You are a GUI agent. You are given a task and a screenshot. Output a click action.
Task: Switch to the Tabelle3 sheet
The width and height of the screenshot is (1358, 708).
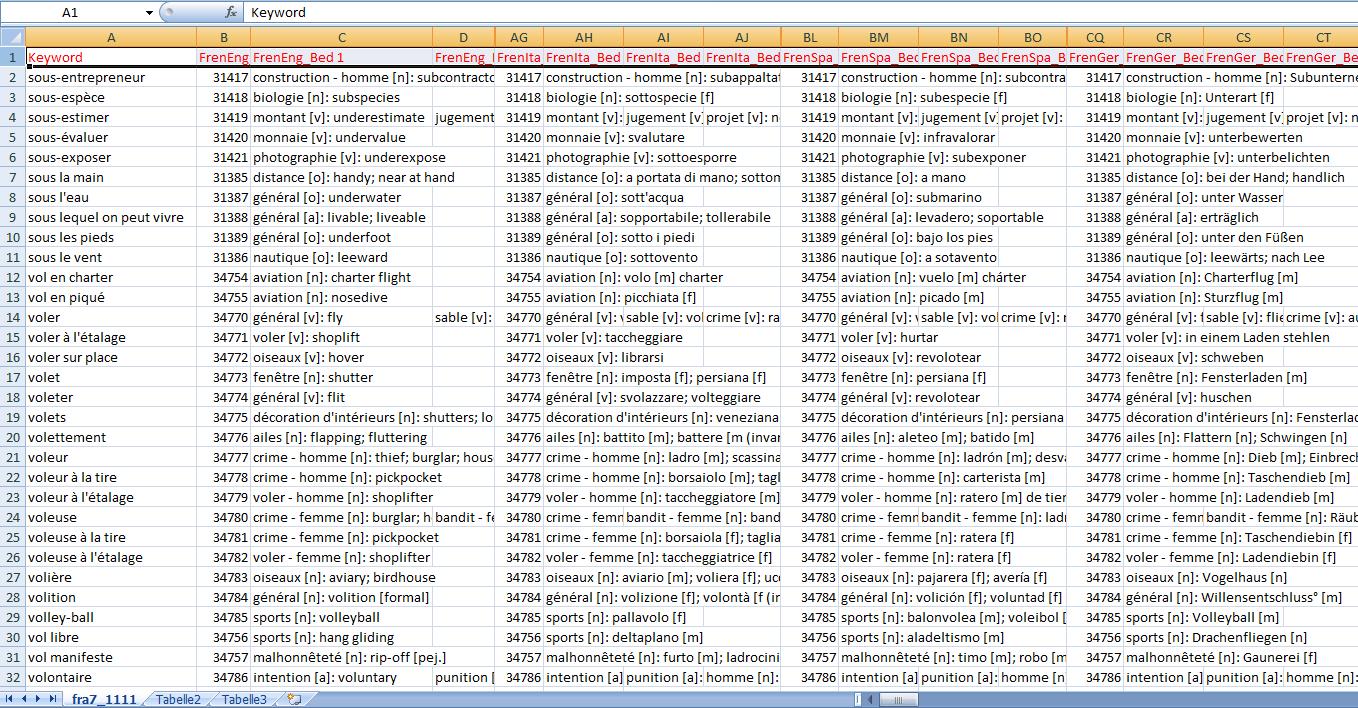[244, 700]
